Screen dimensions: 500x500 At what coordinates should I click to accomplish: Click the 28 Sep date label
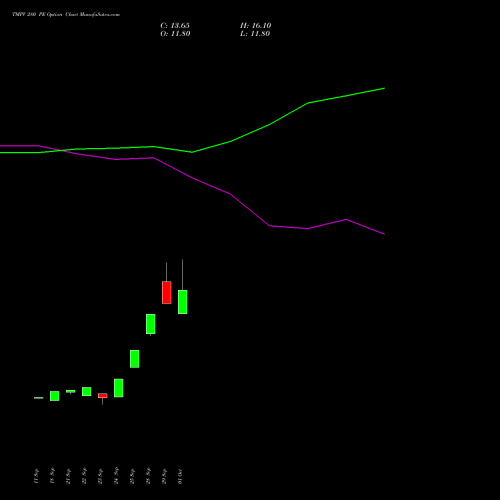[x=148, y=476]
